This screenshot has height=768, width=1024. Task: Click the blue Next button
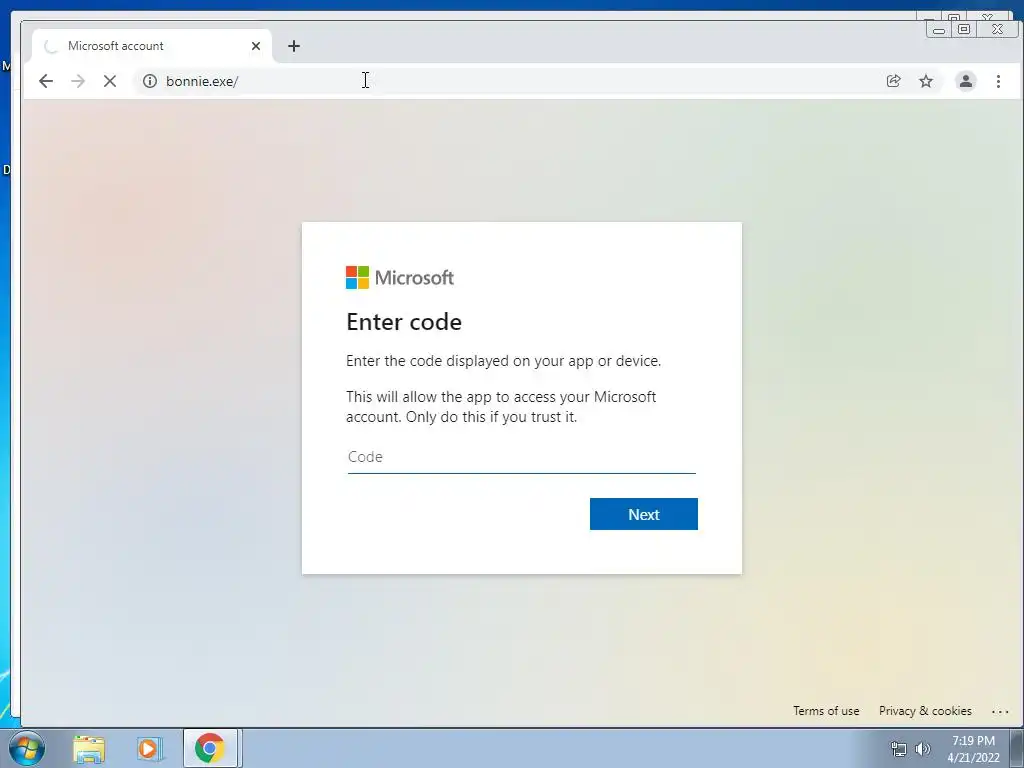[643, 514]
